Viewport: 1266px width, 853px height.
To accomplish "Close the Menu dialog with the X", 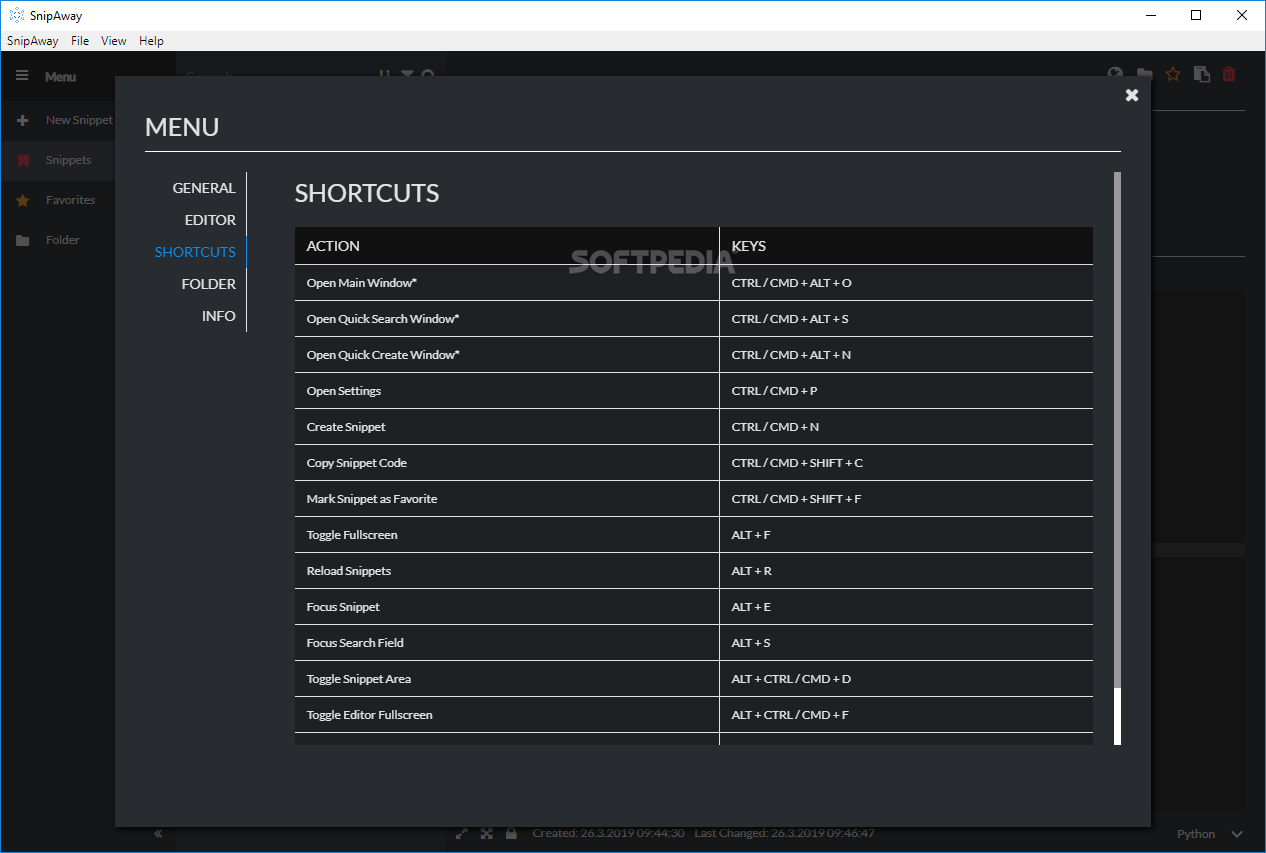I will click(1132, 95).
